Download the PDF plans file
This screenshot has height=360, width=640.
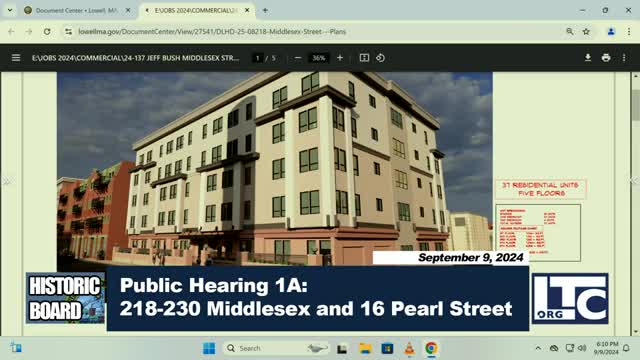tap(588, 58)
